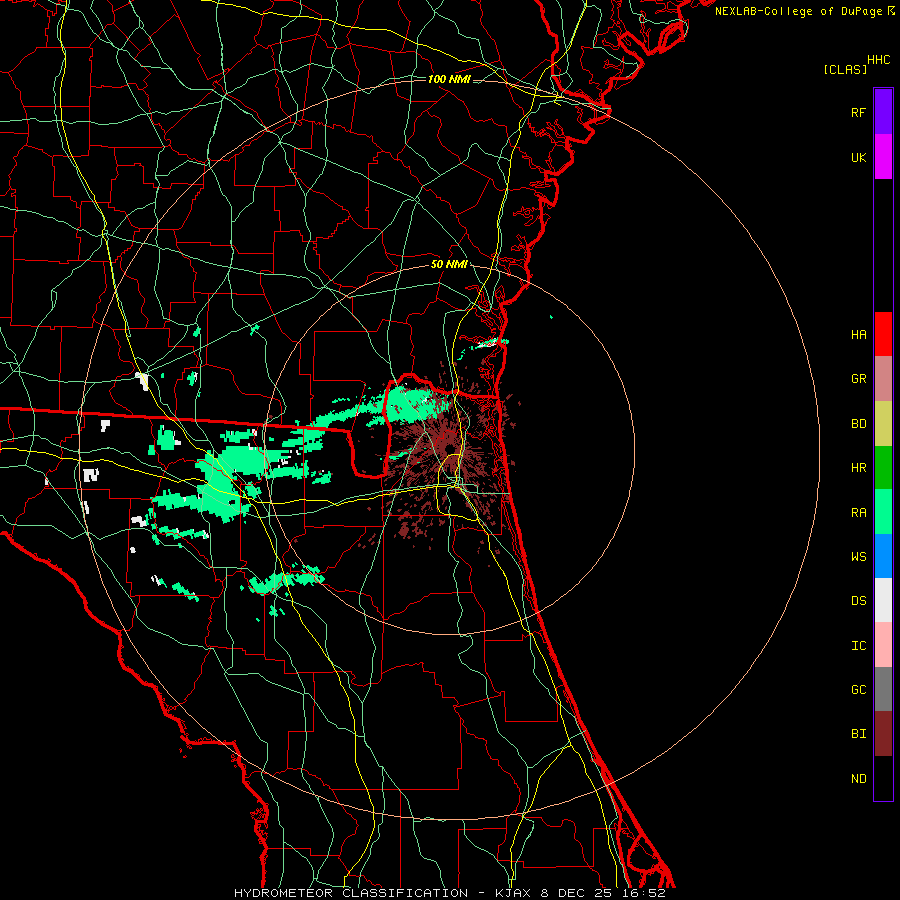The height and width of the screenshot is (900, 900).
Task: Click the "8 DEC 25" date text
Action: 577,893
